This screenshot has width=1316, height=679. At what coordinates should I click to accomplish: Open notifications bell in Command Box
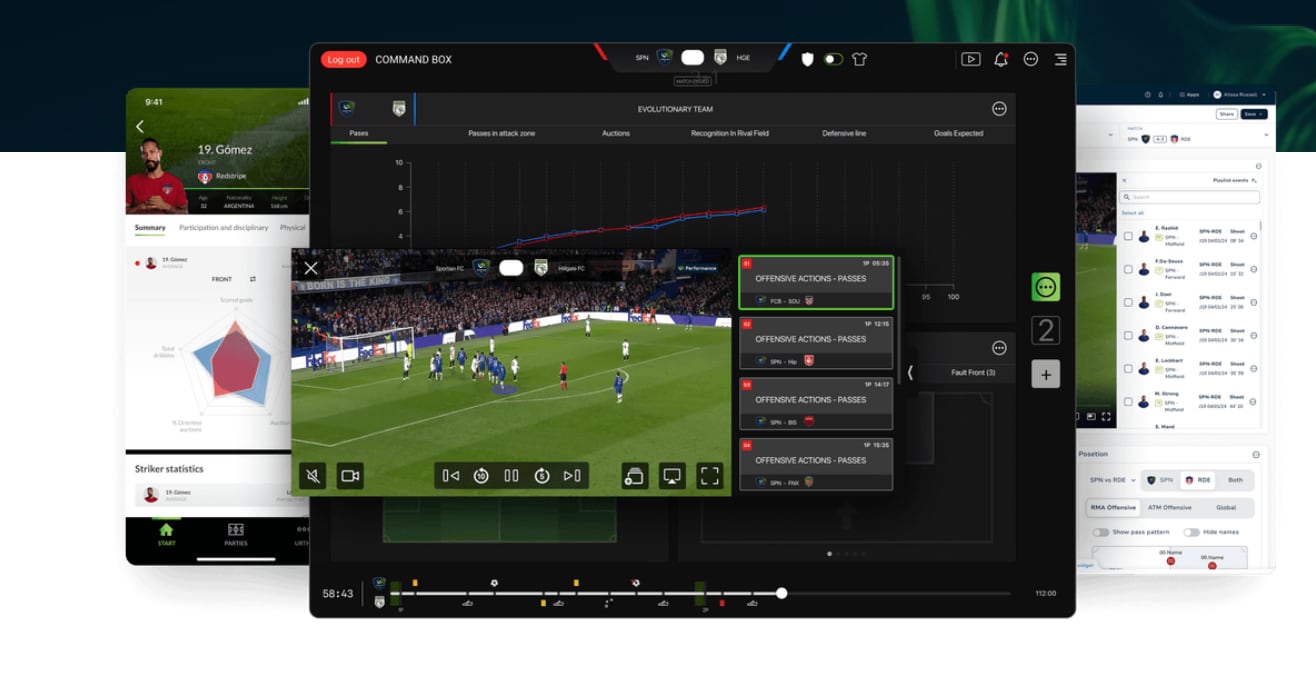coord(1001,59)
